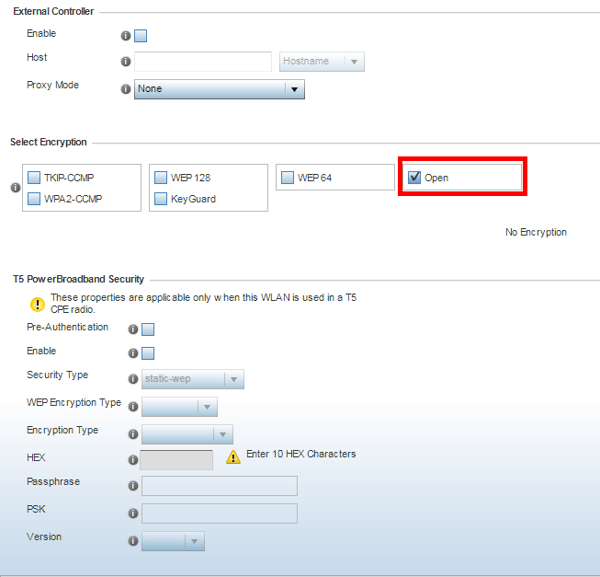Open the Proxy Mode dropdown

[219, 89]
